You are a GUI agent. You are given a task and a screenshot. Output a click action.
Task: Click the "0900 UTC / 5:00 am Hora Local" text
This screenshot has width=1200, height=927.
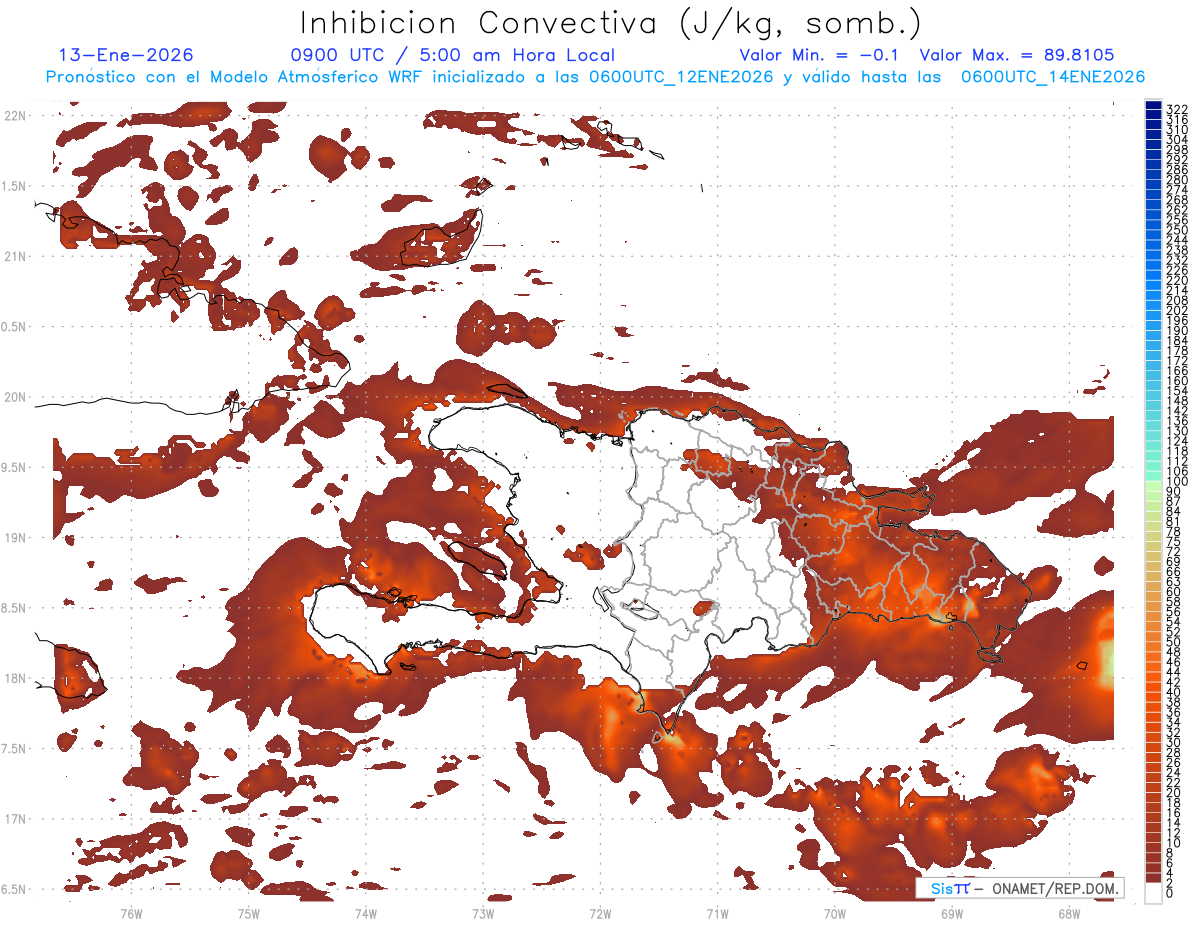click(x=453, y=55)
